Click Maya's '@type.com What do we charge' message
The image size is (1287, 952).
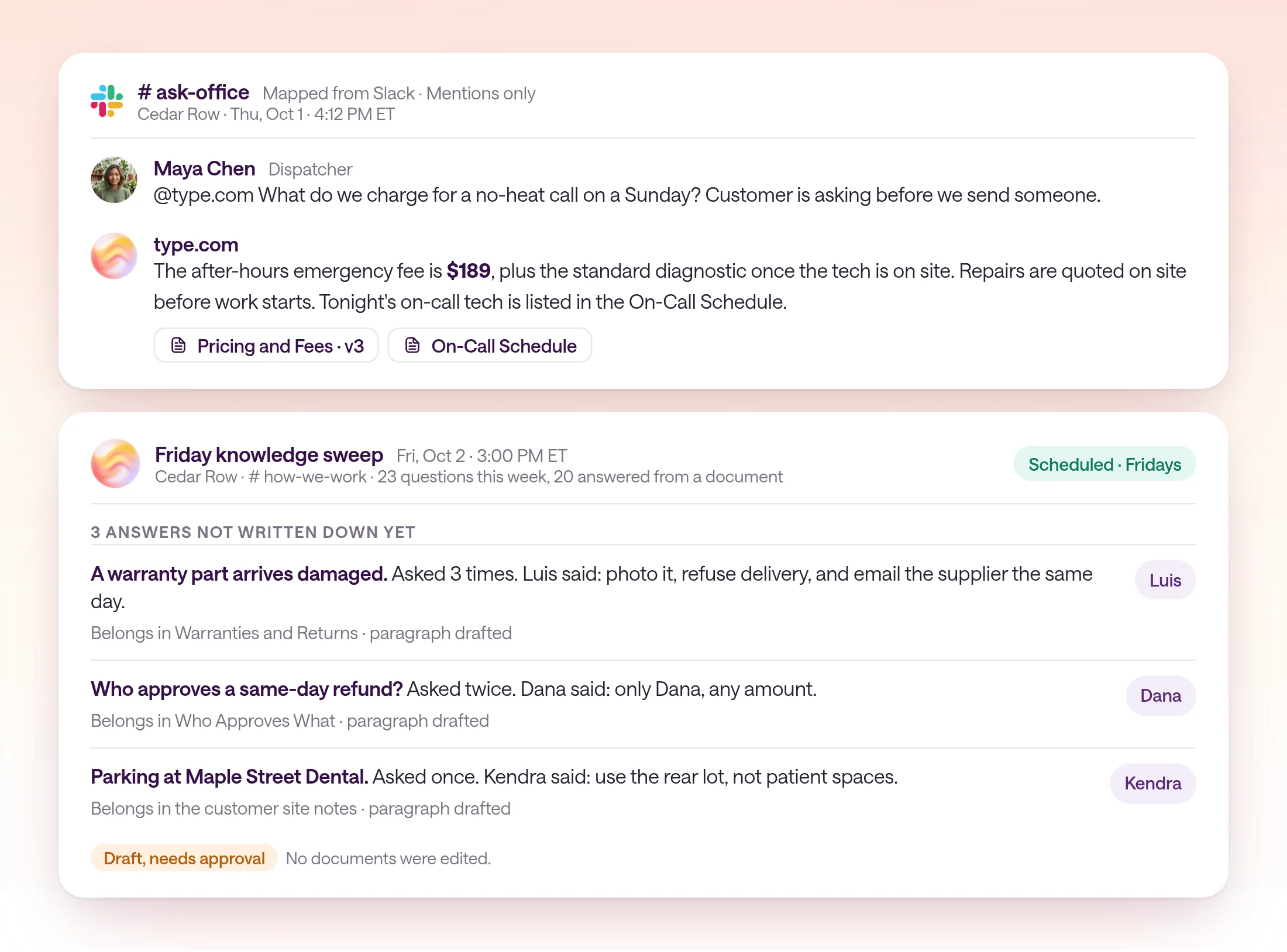pyautogui.click(x=627, y=195)
